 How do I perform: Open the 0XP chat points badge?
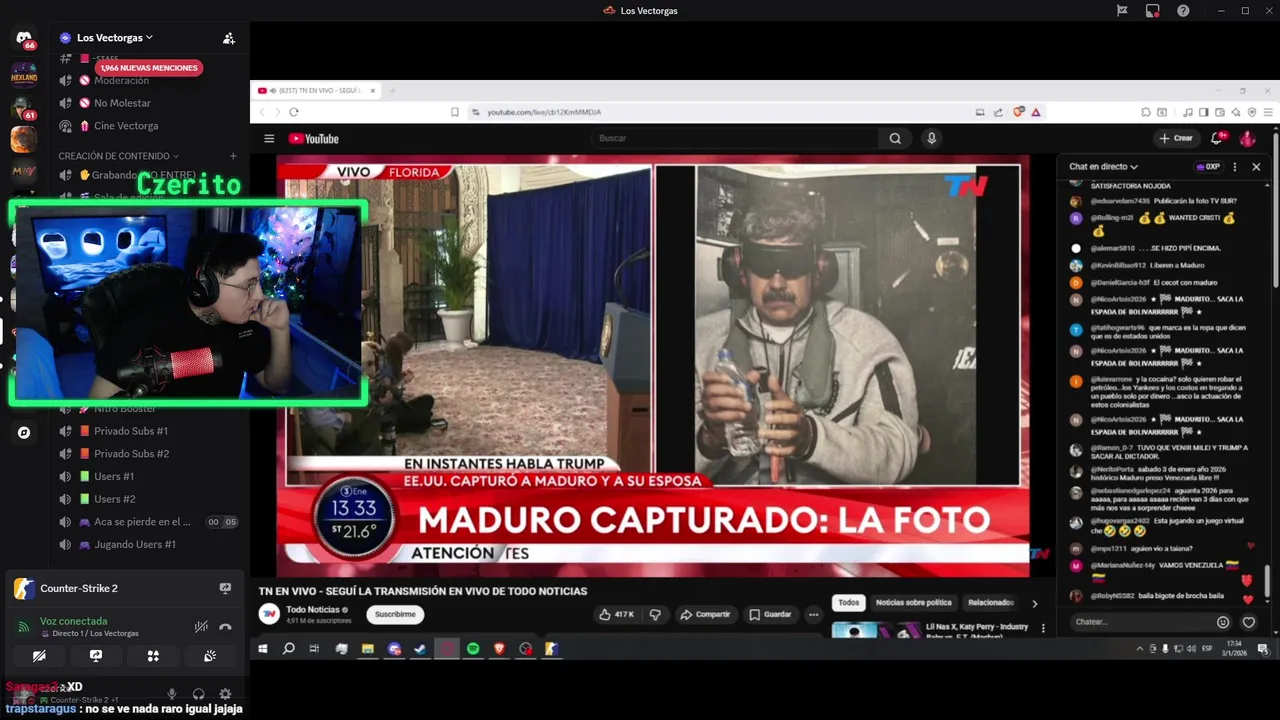pos(1208,167)
